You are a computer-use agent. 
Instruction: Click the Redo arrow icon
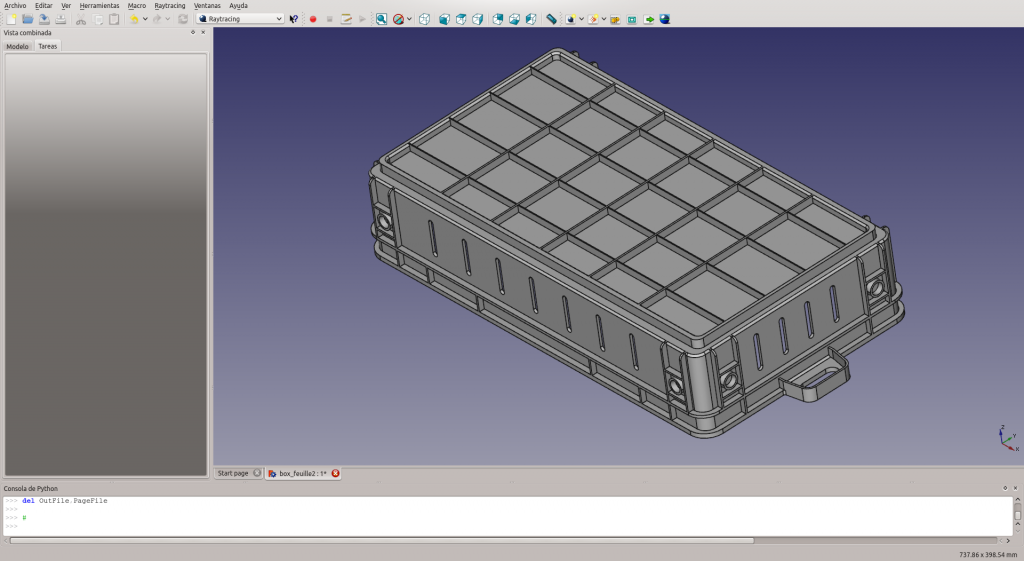pos(157,19)
